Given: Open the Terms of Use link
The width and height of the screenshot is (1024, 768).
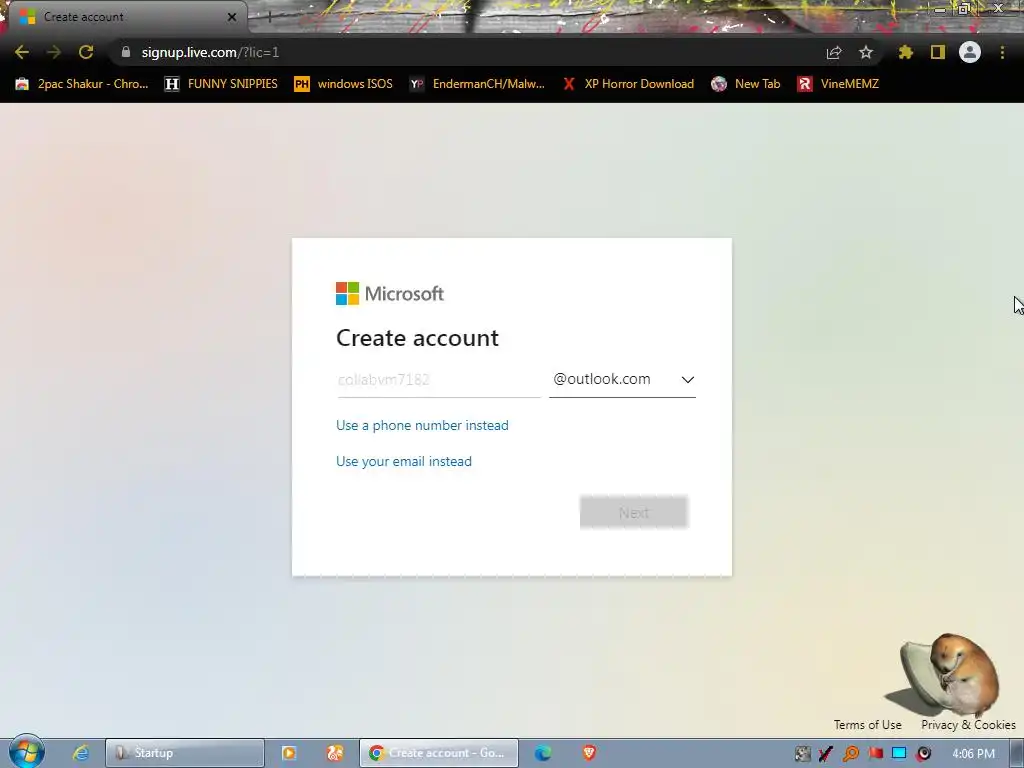Looking at the screenshot, I should pos(867,725).
